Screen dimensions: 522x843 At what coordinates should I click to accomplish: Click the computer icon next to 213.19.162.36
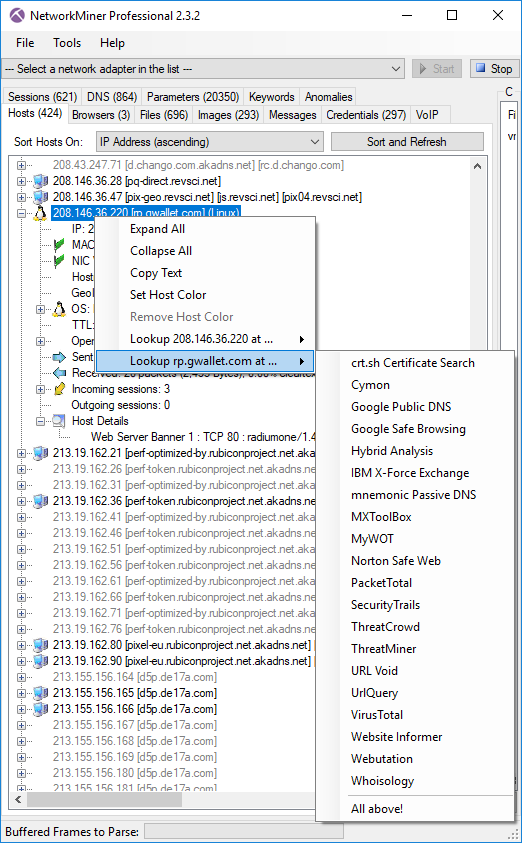tap(40, 501)
